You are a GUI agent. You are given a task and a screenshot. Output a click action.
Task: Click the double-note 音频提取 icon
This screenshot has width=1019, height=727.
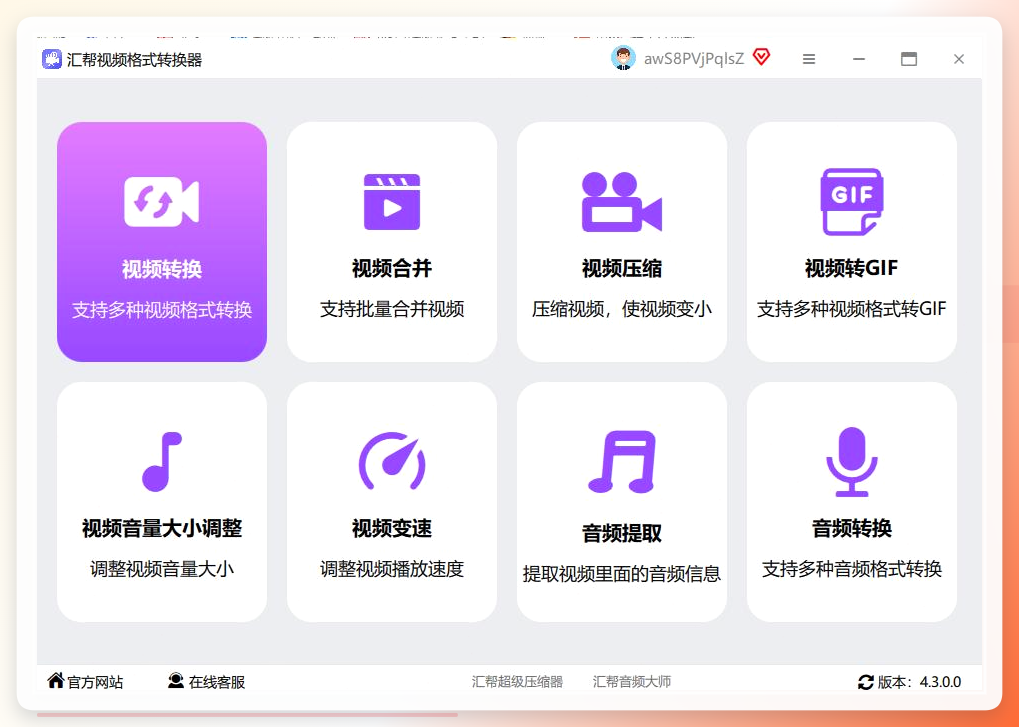point(622,462)
